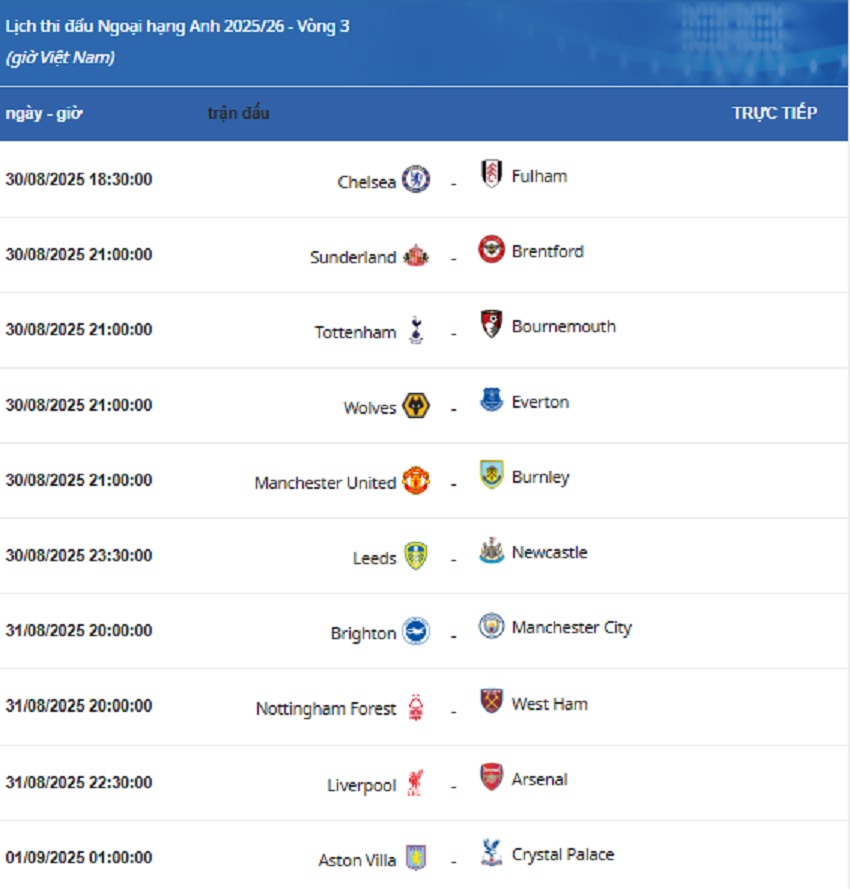
Task: Select the Newcastle club crest
Action: click(x=491, y=550)
